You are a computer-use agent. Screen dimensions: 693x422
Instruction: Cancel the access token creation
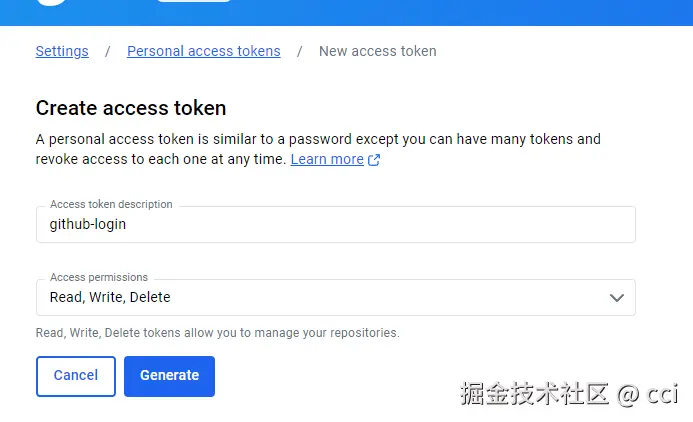76,376
